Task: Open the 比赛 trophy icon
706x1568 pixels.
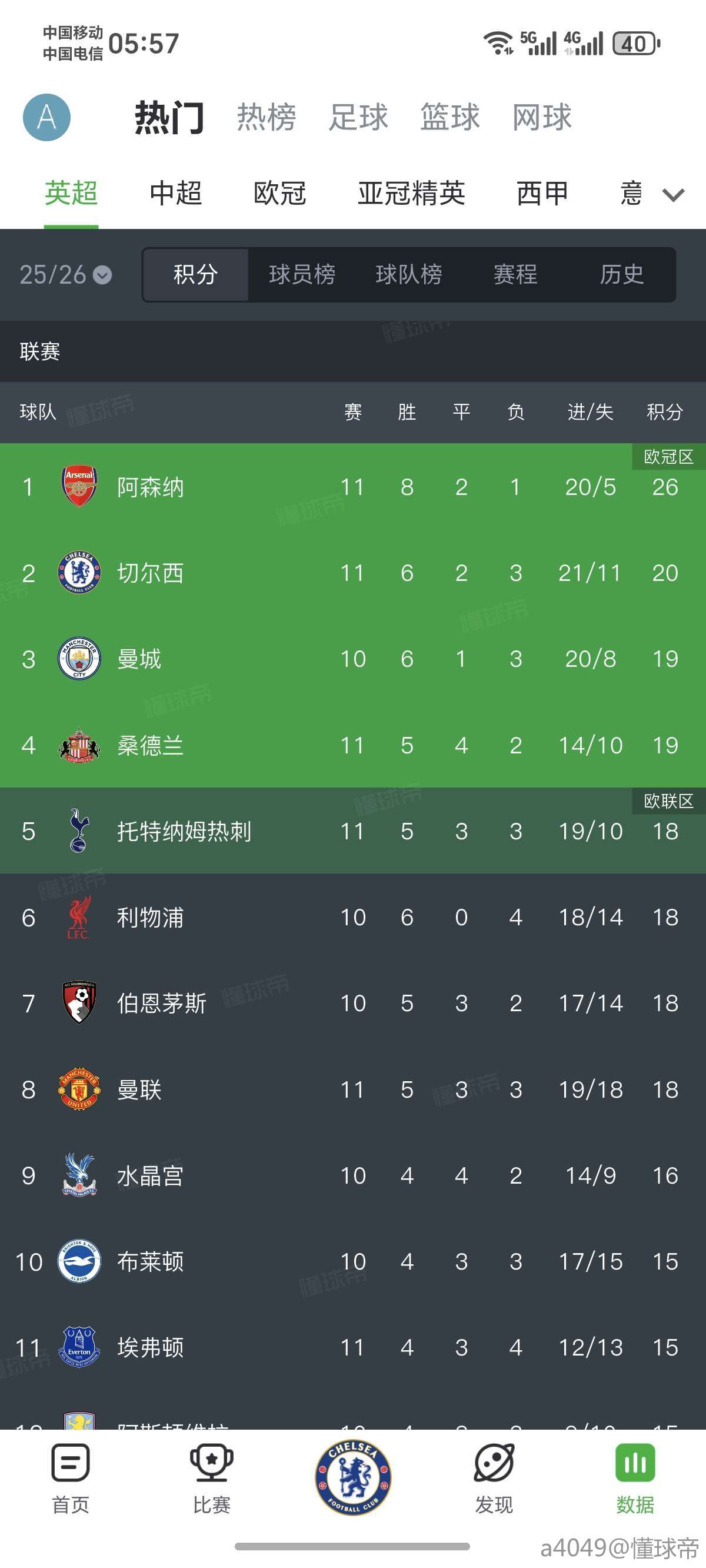Action: pos(212,1463)
